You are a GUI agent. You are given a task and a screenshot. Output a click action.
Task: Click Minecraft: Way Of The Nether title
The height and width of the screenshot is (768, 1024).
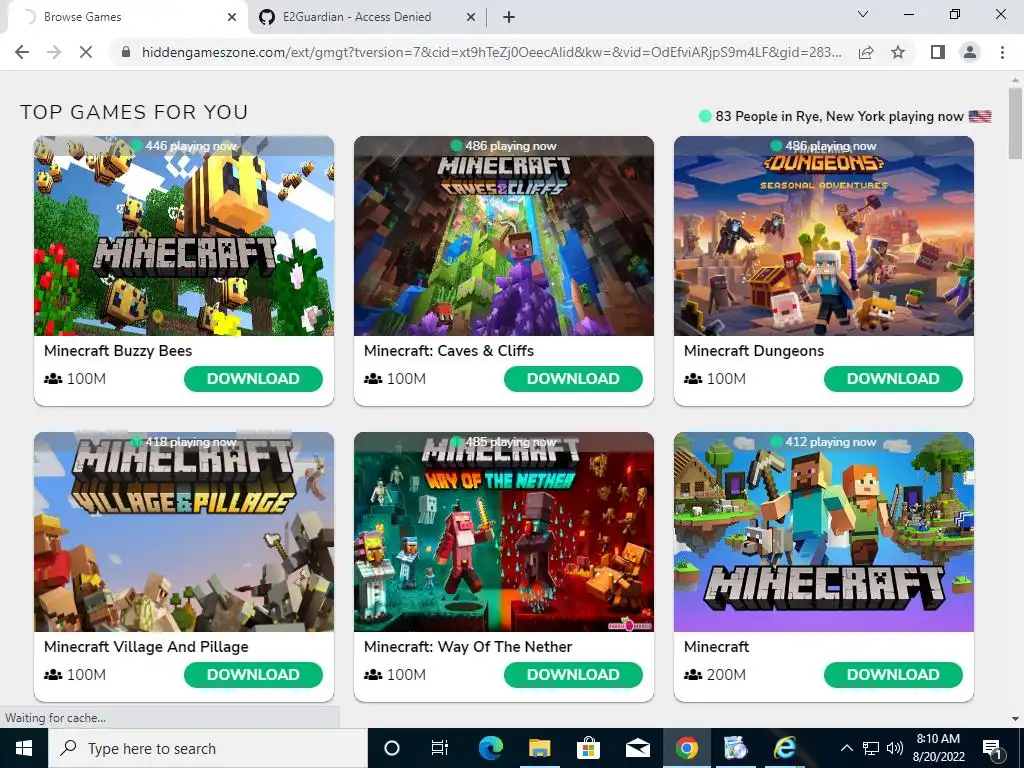(468, 647)
